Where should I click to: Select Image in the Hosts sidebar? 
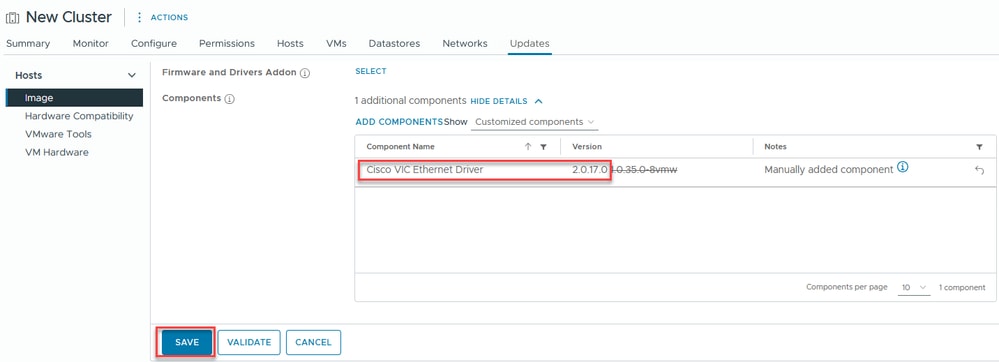click(74, 98)
